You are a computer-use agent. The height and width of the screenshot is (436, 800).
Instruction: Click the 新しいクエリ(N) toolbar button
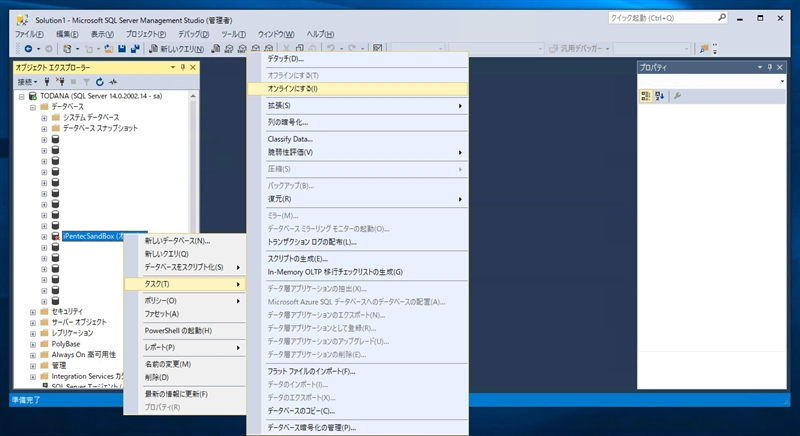pyautogui.click(x=177, y=48)
